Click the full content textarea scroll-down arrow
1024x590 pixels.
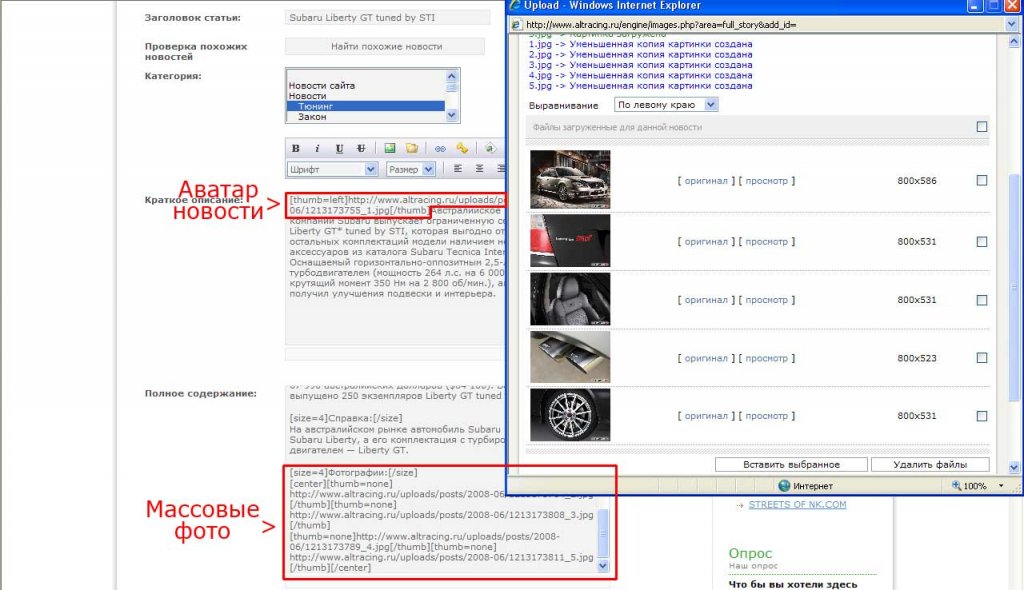(x=603, y=566)
